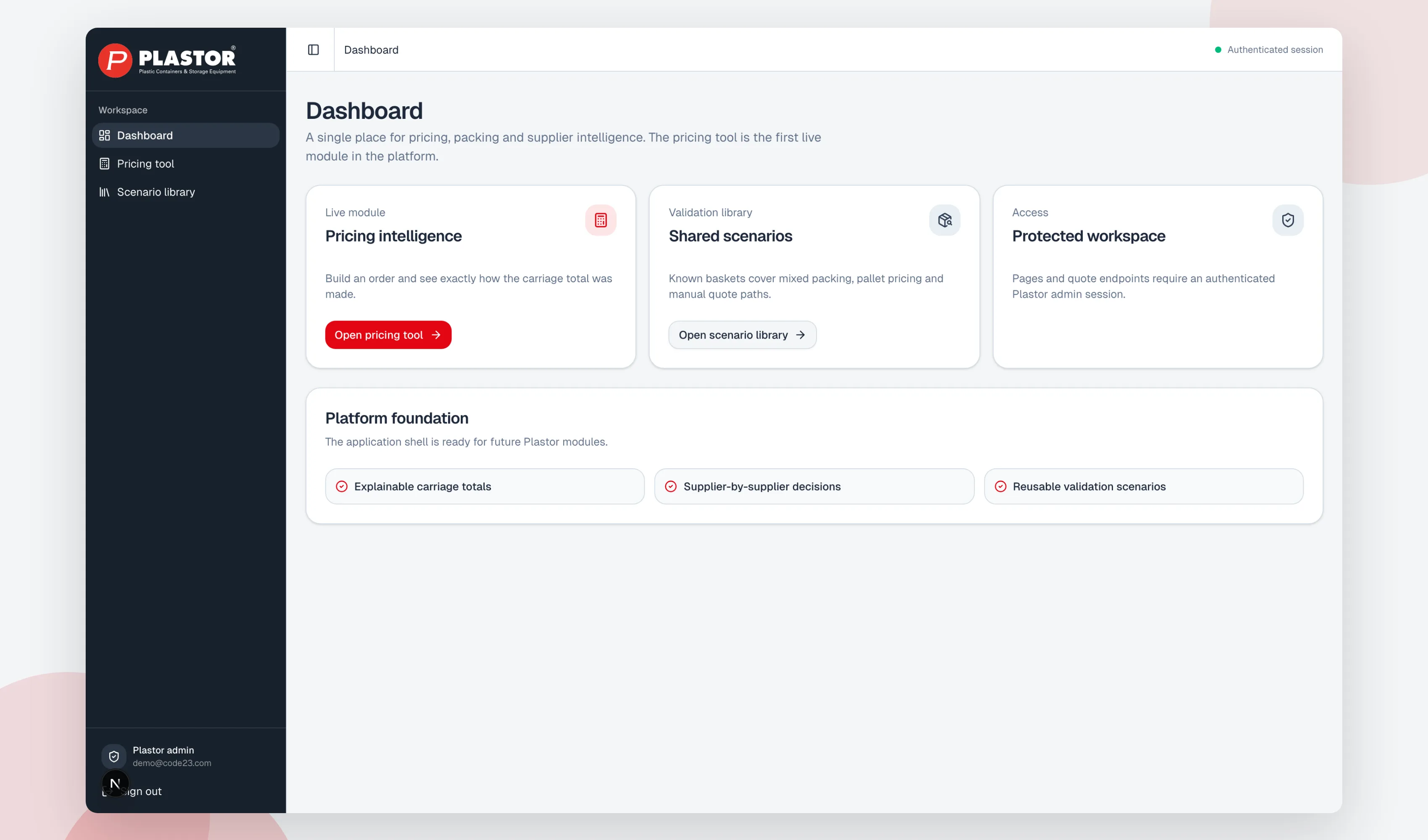Click the Dashboard breadcrumb in top bar
The height and width of the screenshot is (840, 1428).
click(x=371, y=50)
